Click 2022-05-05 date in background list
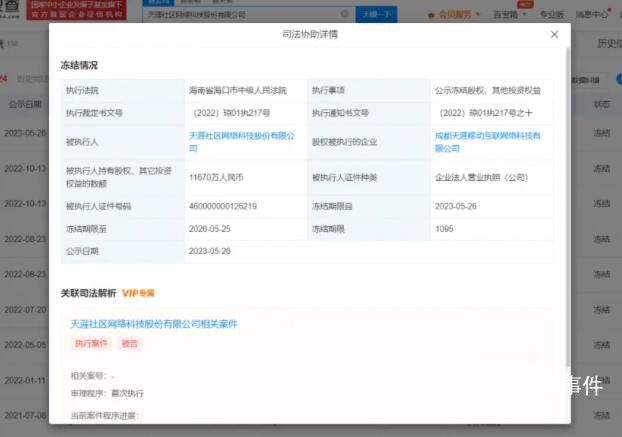 coord(25,345)
